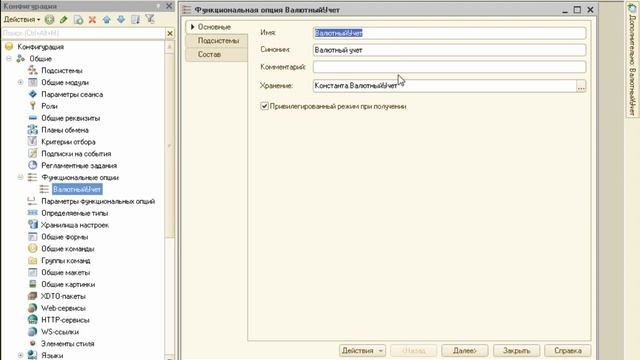Viewport: 640px width, 360px height.
Task: Click into the Комментарий field
Action: coord(449,67)
